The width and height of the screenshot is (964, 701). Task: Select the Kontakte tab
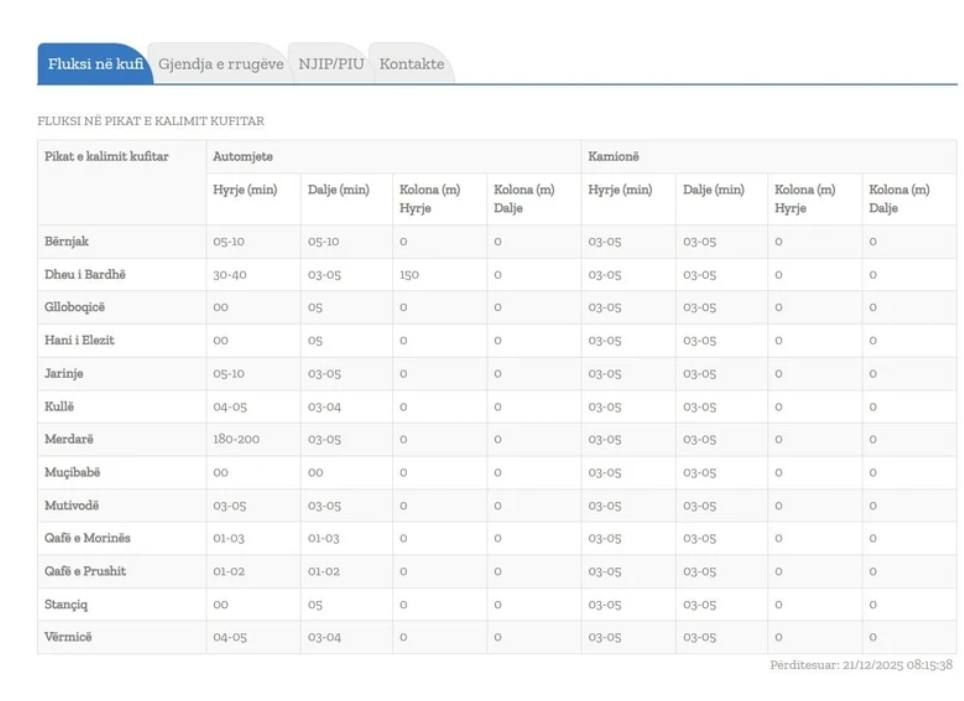411,64
